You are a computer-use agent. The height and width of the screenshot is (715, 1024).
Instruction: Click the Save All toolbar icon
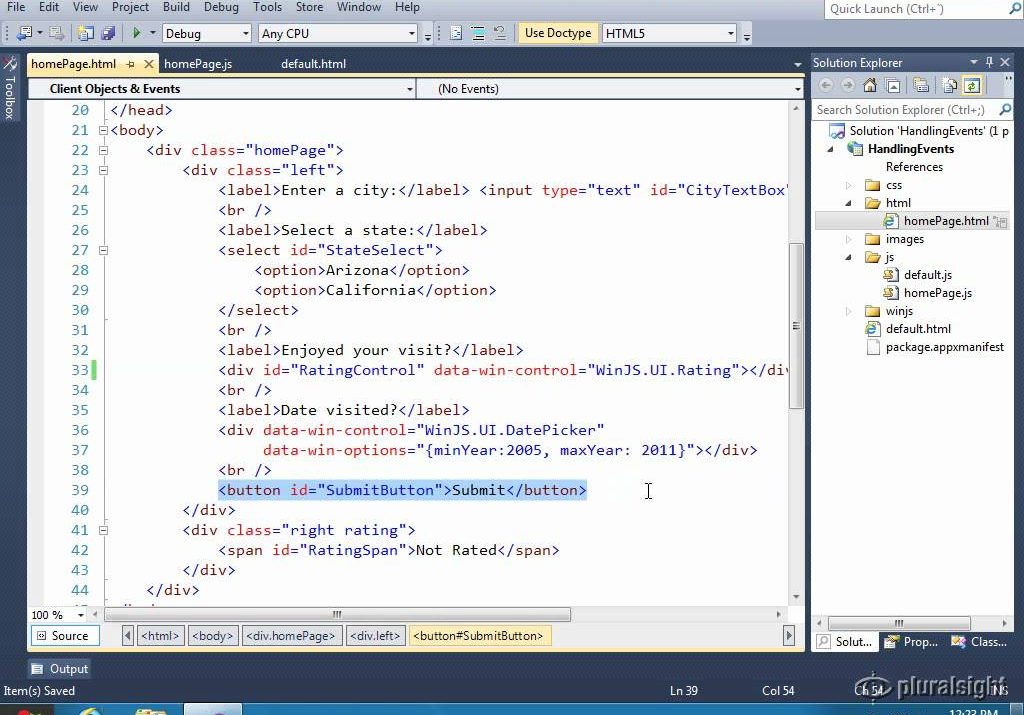[106, 33]
